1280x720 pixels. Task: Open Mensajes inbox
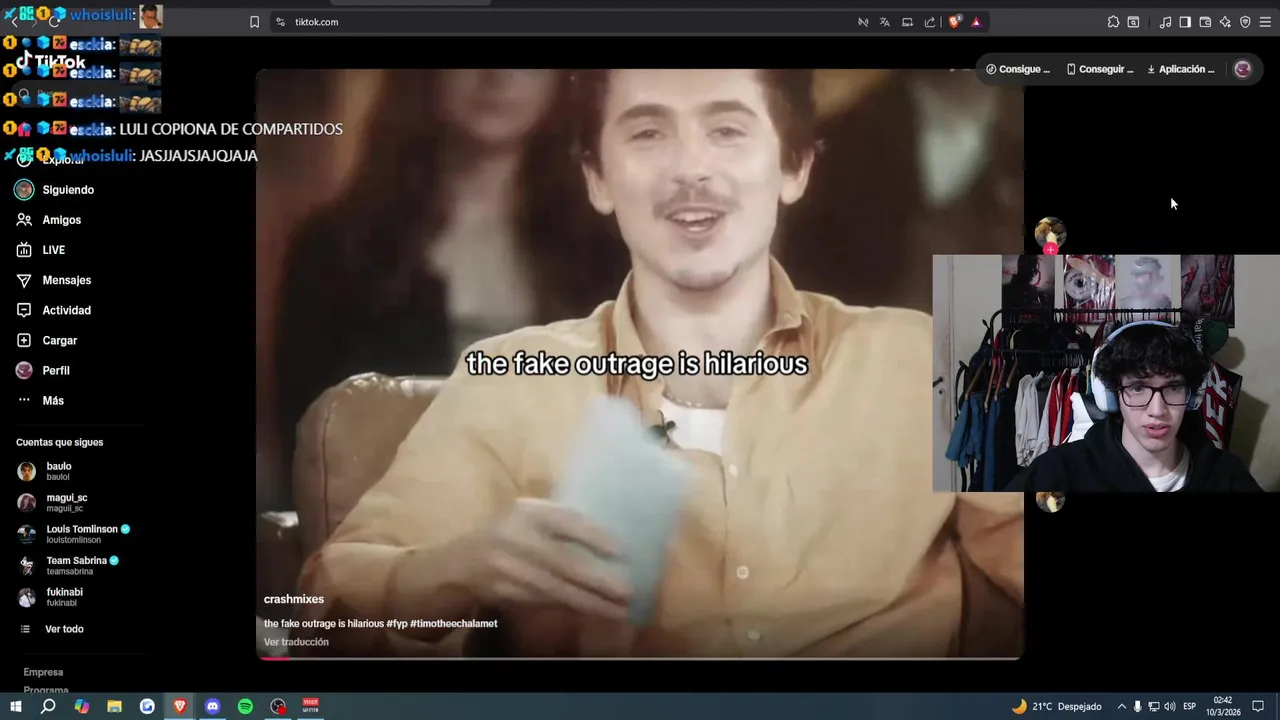pyautogui.click(x=53, y=280)
